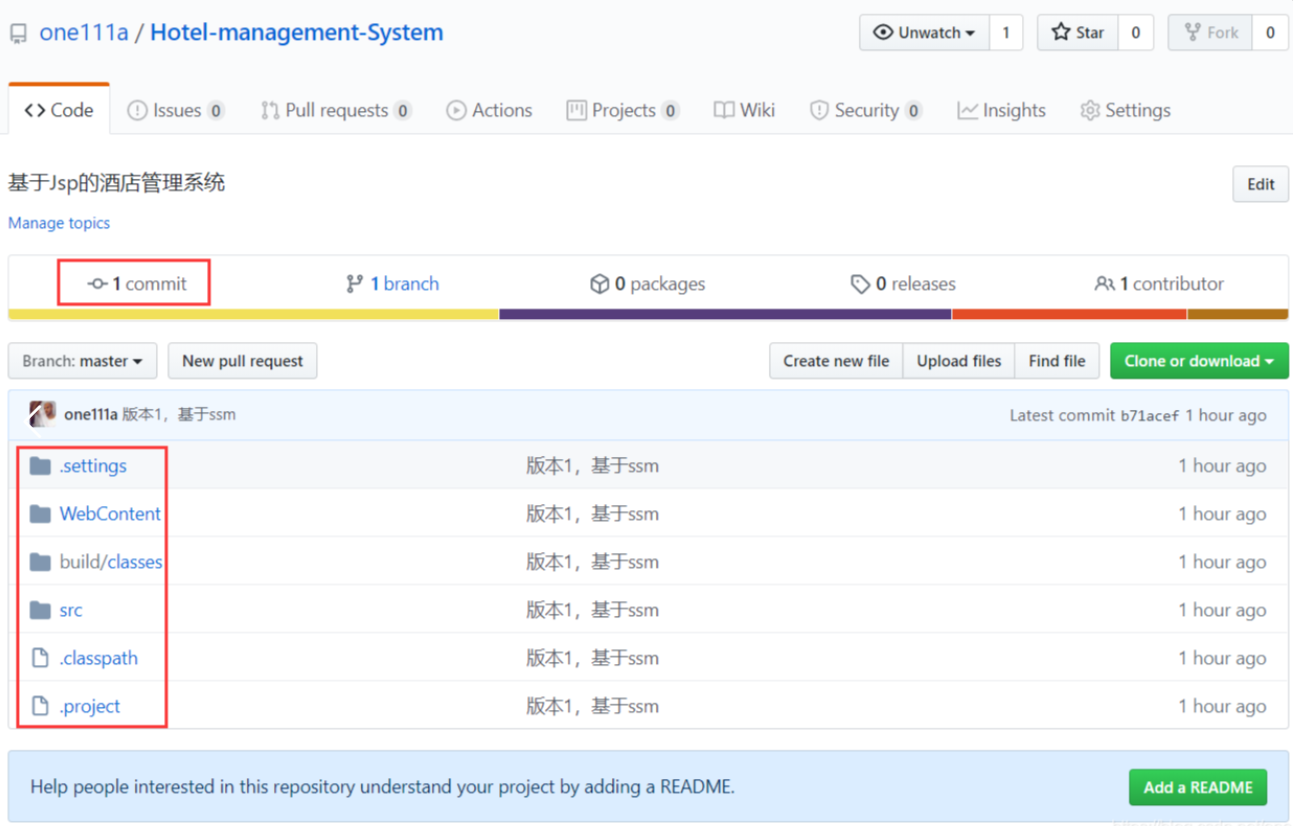Open the src folder
This screenshot has height=826, width=1293.
click(x=71, y=610)
